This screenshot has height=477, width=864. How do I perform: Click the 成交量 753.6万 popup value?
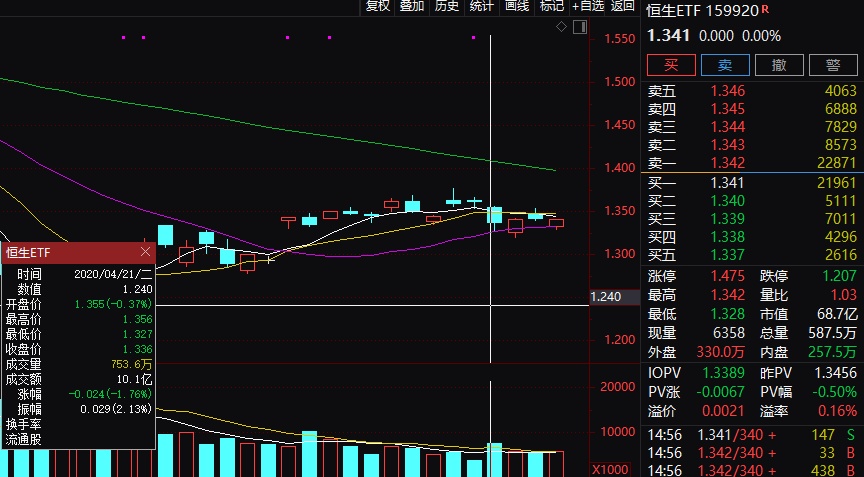132,364
